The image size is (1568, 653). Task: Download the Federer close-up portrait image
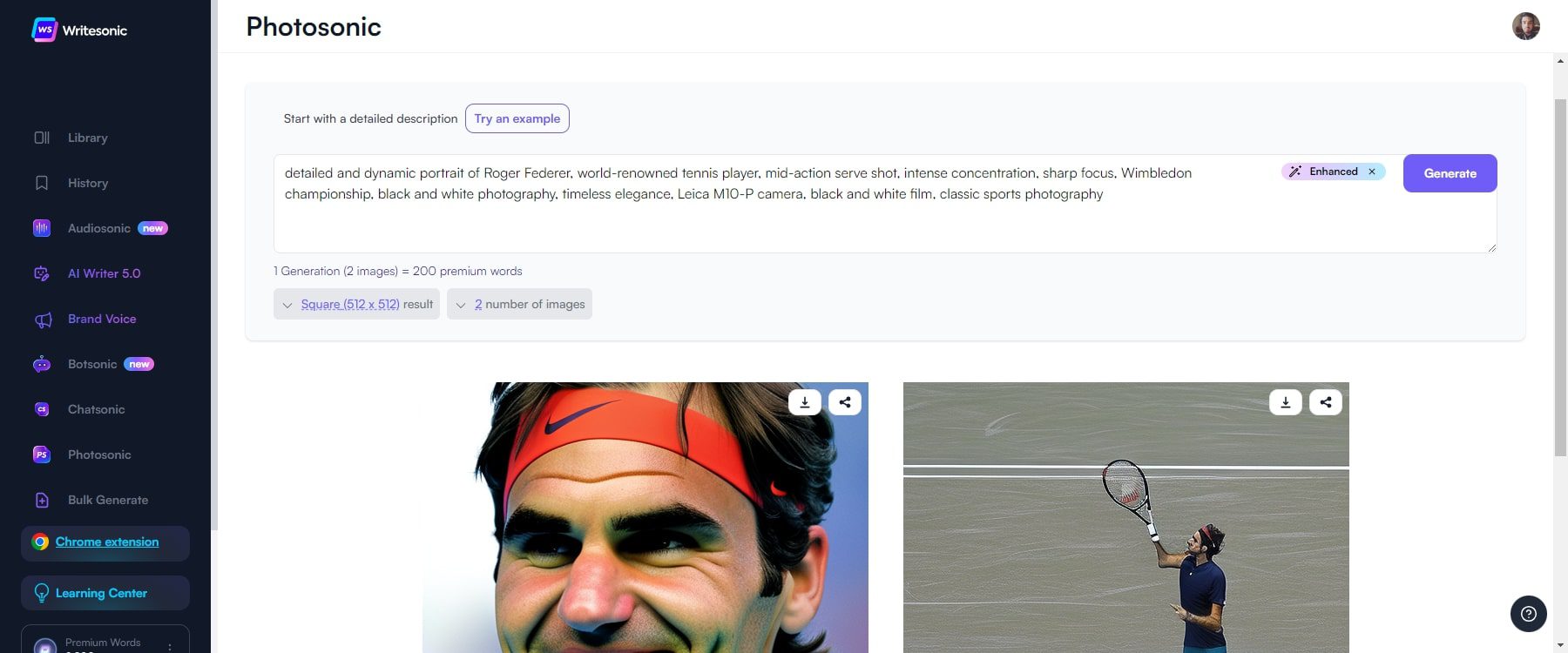point(805,402)
